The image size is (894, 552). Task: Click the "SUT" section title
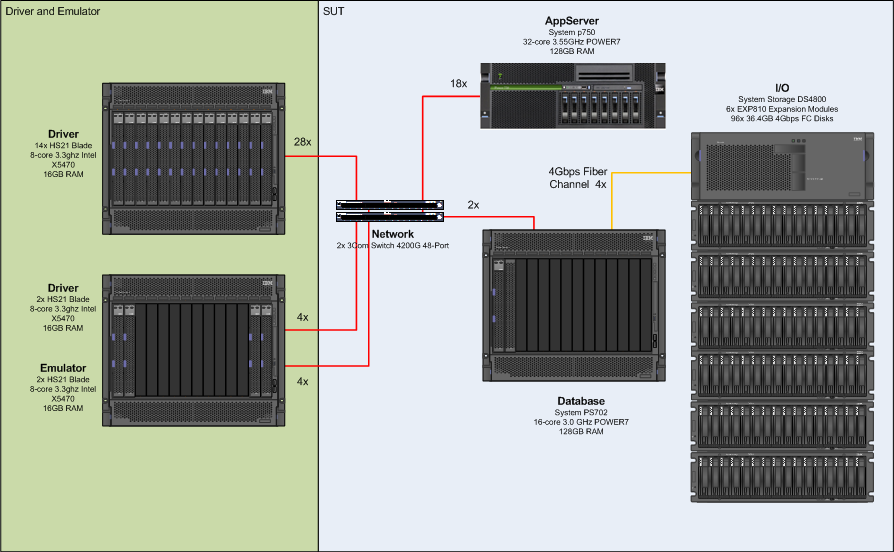tap(334, 10)
